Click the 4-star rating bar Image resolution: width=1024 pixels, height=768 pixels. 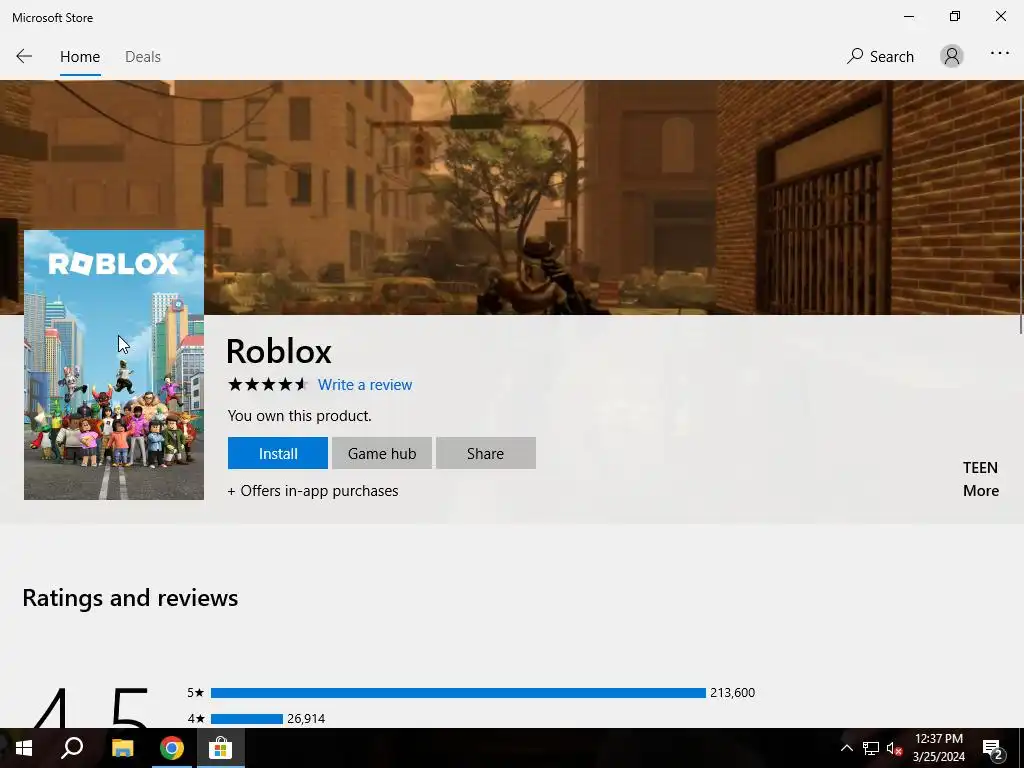tap(247, 719)
